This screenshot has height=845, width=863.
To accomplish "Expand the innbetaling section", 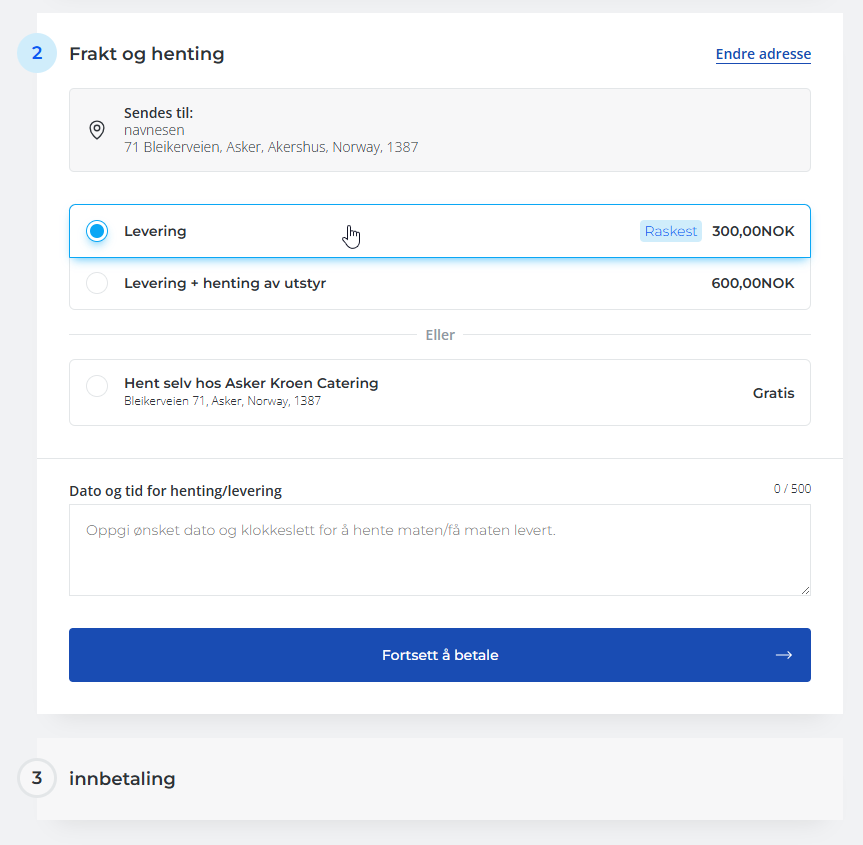I will tap(122, 778).
